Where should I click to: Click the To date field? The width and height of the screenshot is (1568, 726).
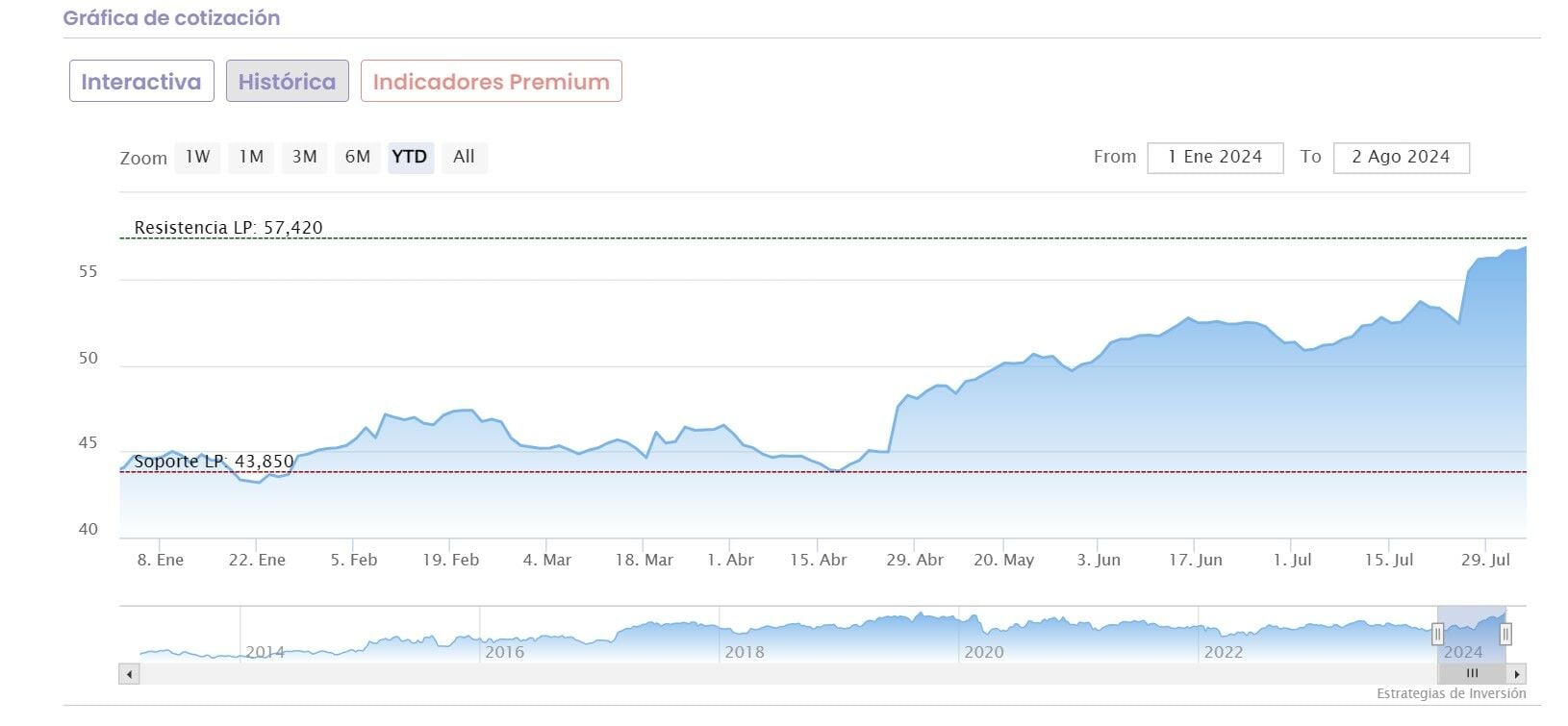[1401, 158]
